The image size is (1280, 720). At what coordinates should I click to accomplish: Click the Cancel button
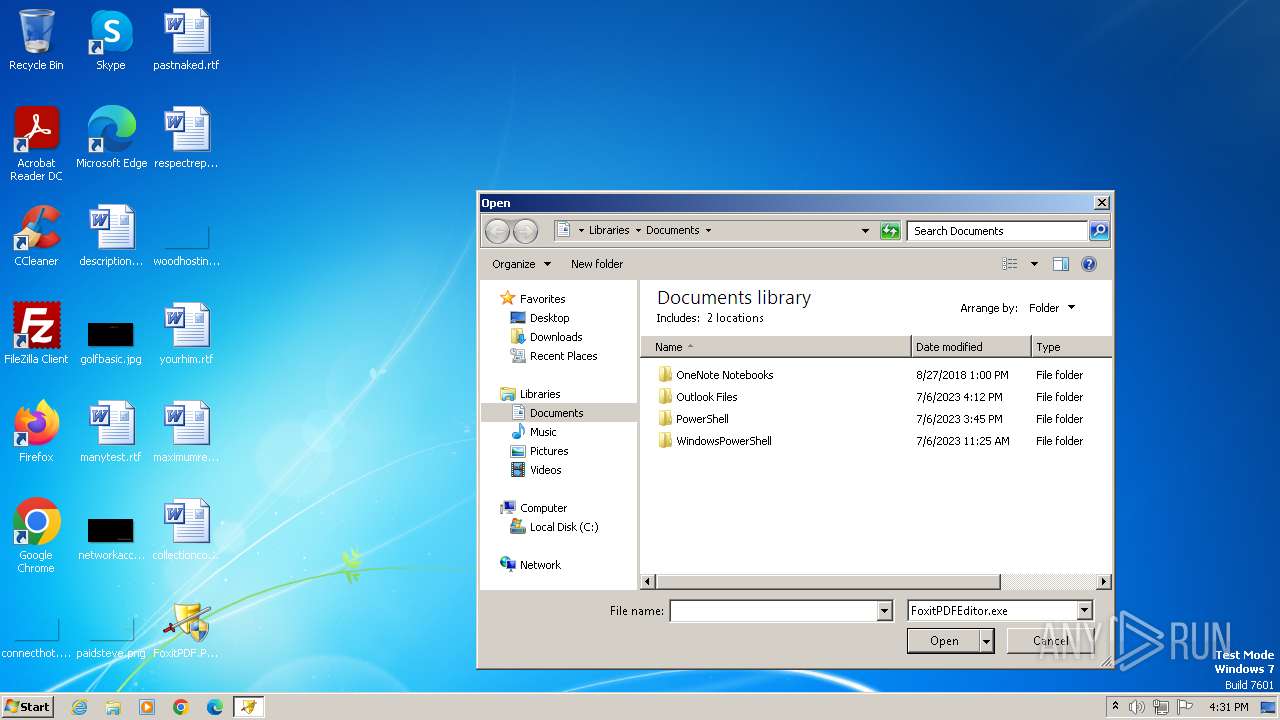tap(1050, 641)
